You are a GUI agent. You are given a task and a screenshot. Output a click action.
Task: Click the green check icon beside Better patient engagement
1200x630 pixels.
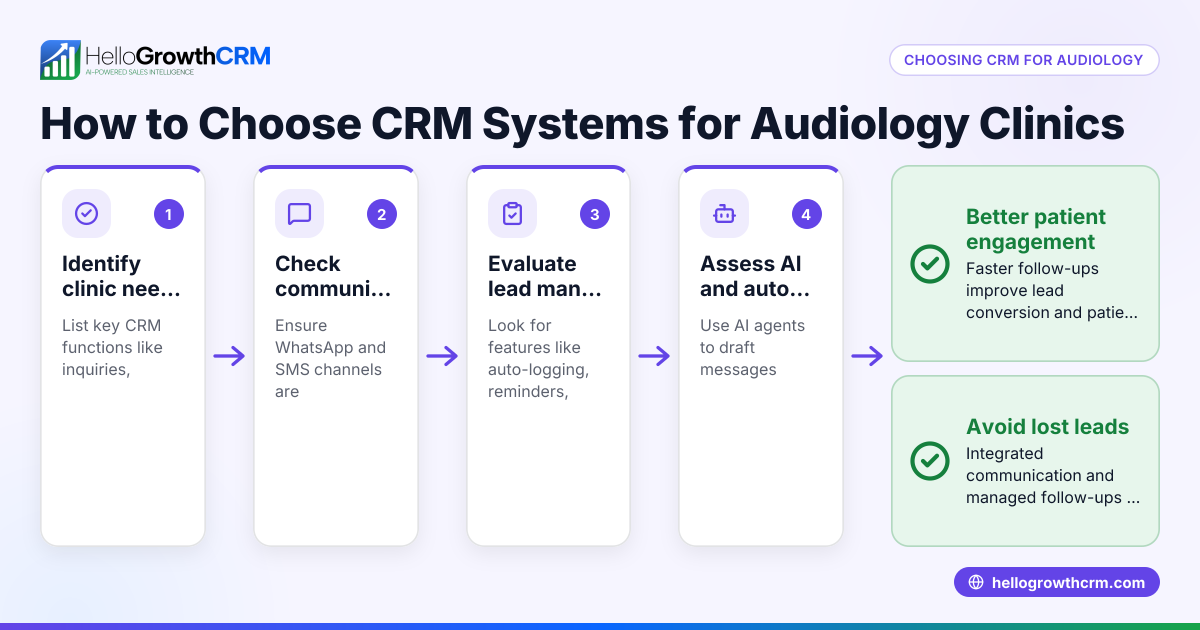click(x=930, y=264)
